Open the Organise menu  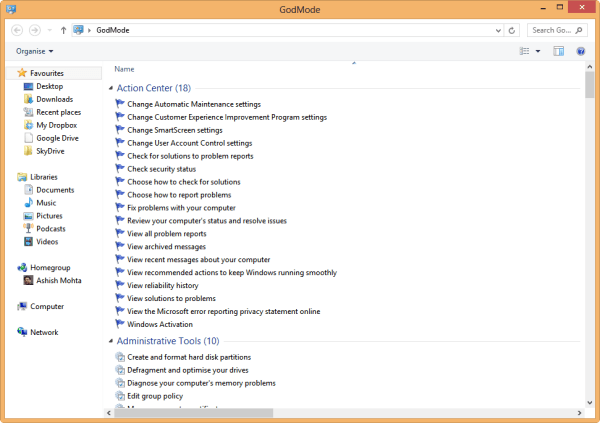[34, 51]
